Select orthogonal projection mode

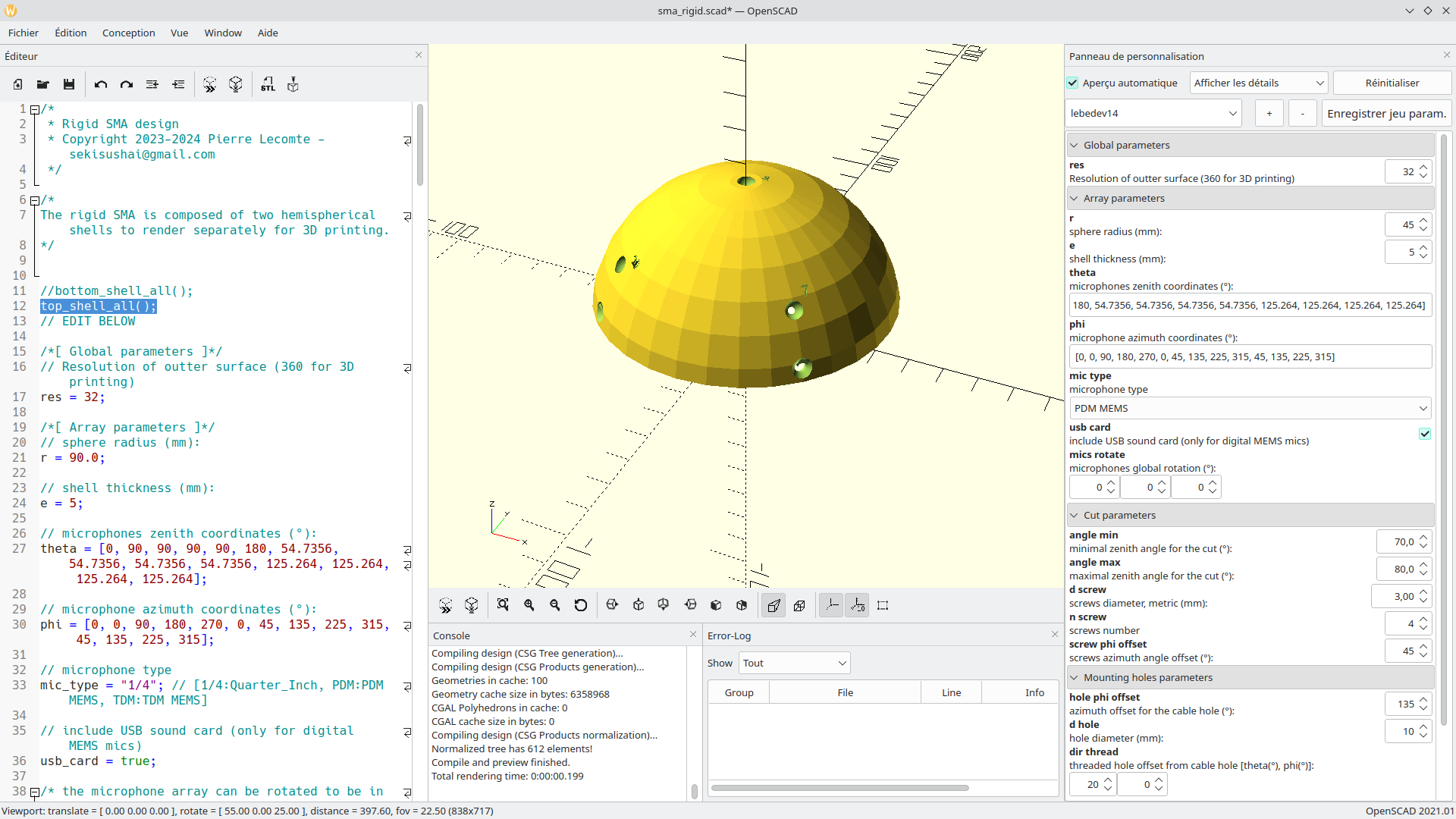799,605
